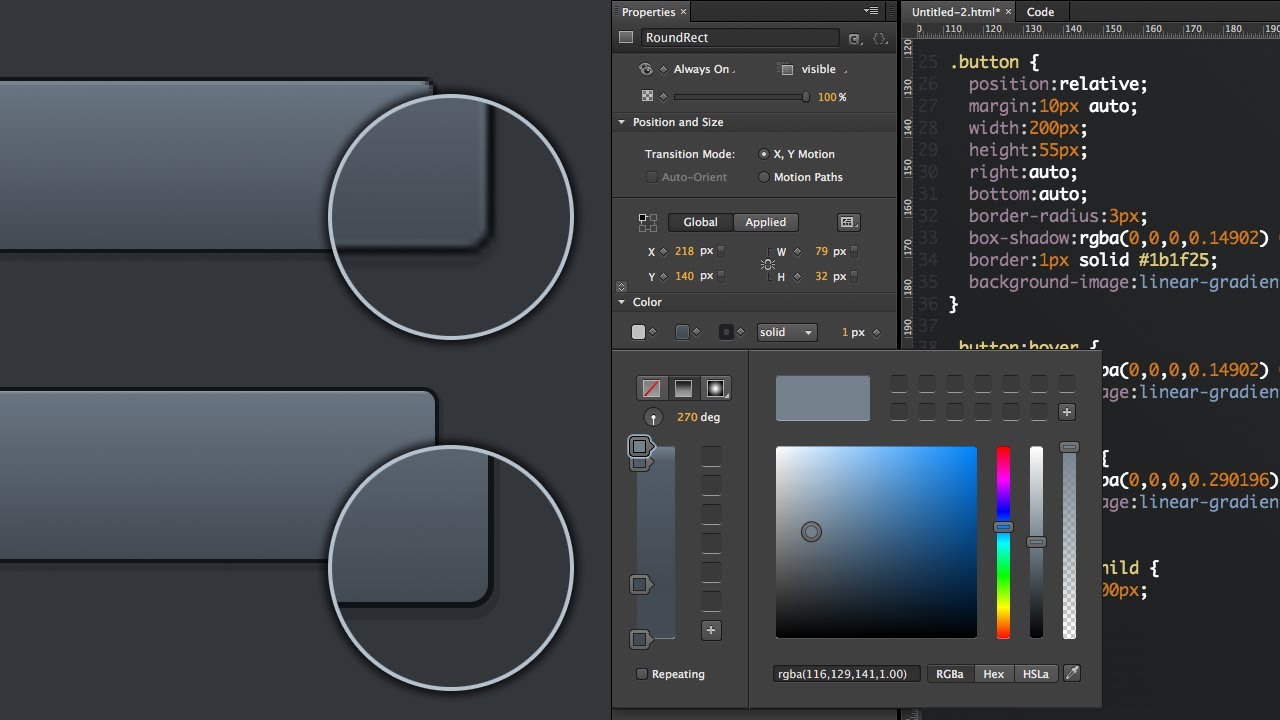Toggle the H px unit switch
The image size is (1280, 720).
854,276
